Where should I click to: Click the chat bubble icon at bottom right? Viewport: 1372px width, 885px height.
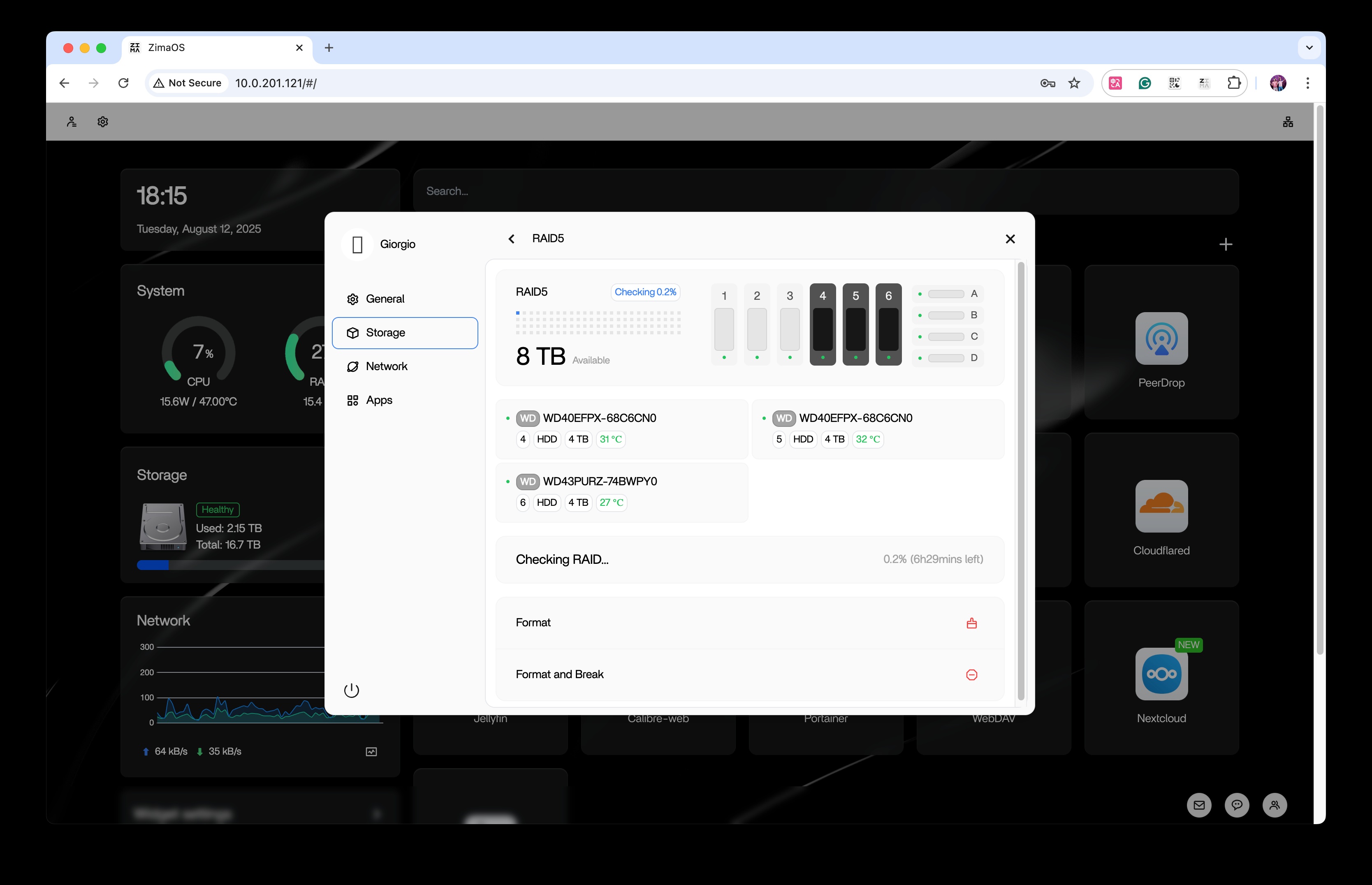pos(1236,805)
